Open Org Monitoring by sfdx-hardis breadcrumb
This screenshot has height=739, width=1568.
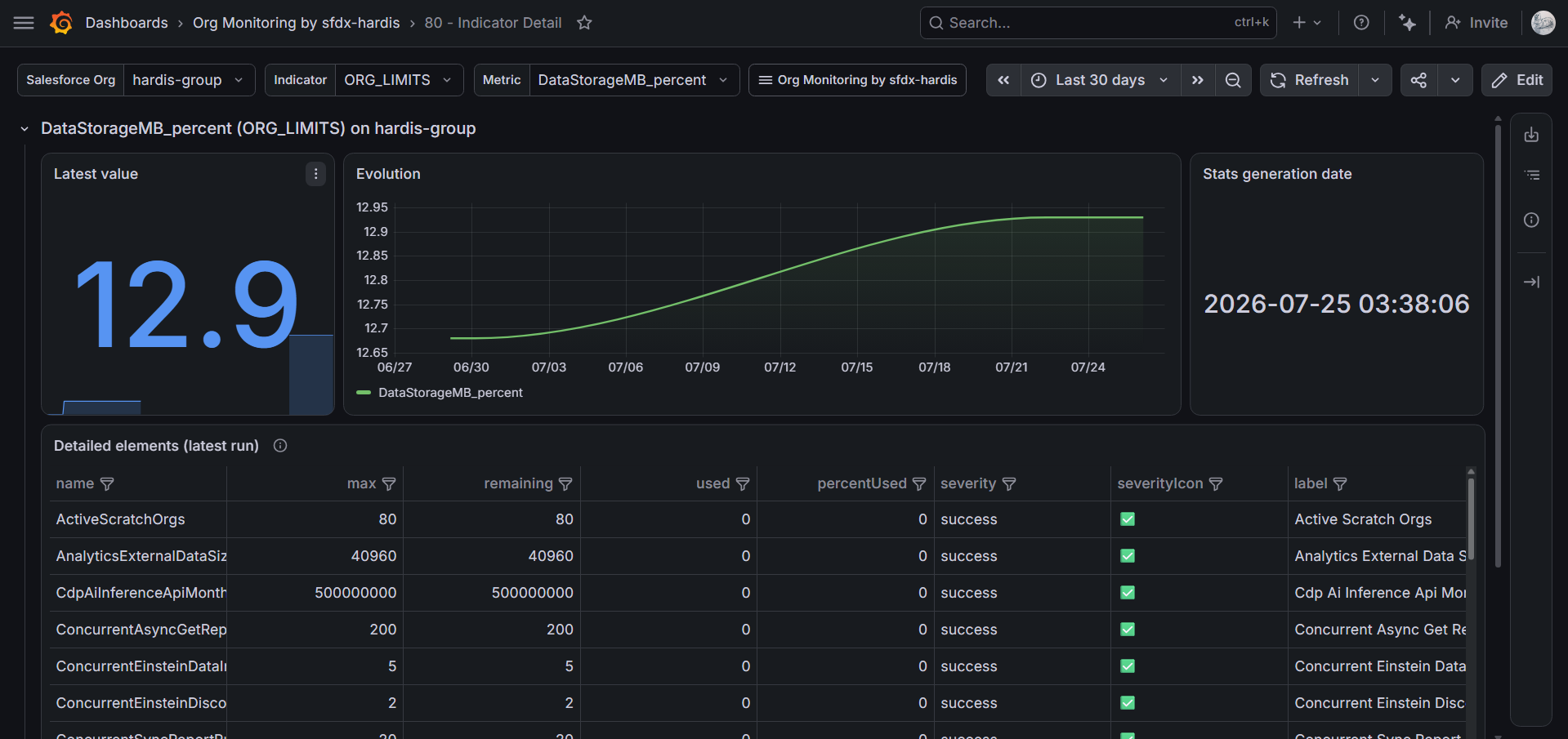point(297,23)
